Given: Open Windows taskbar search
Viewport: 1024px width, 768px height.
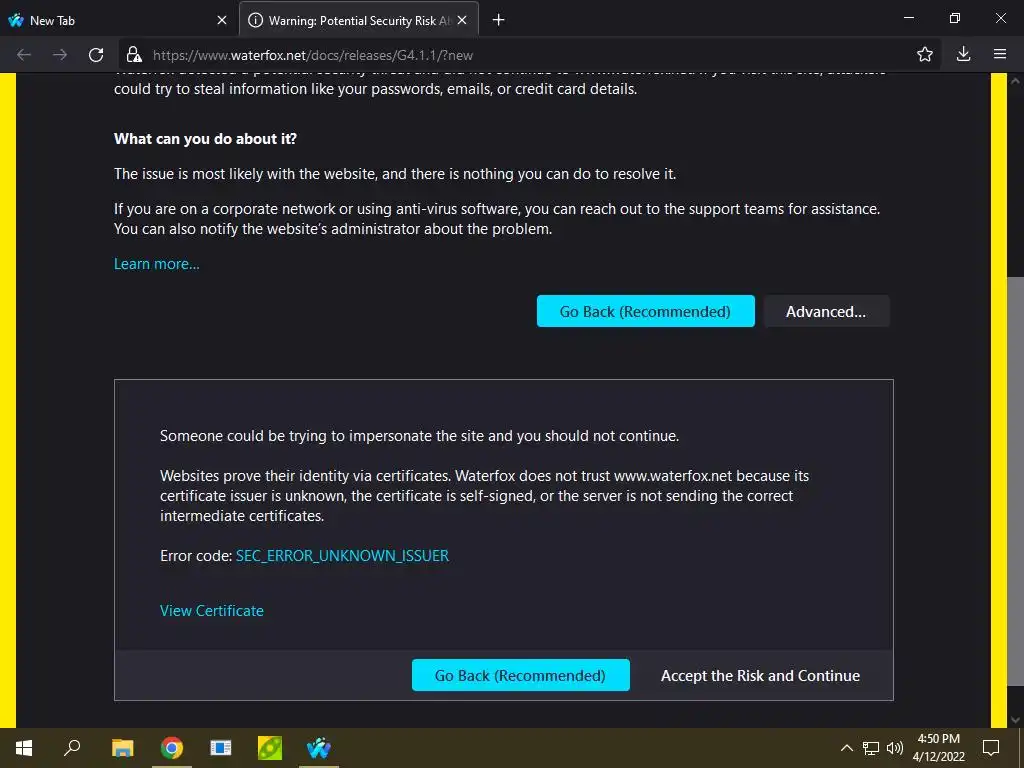Looking at the screenshot, I should [x=72, y=748].
